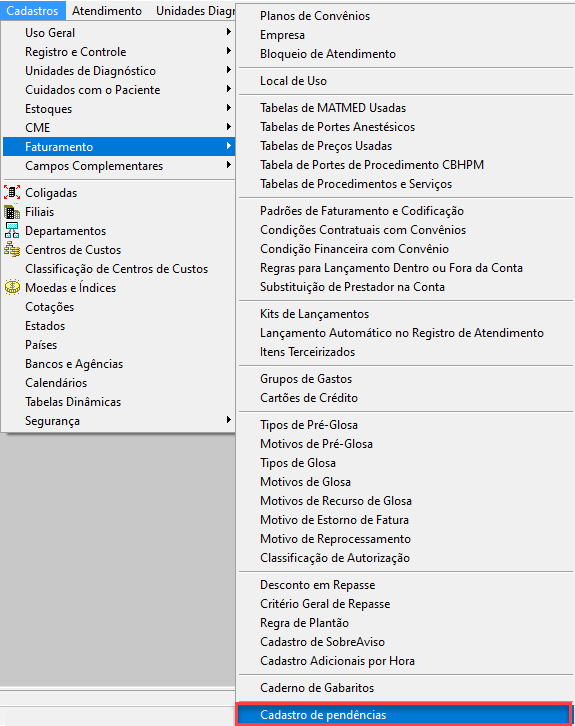Screen dimensions: 575x726
Task: Open the Unidades Diagnóstico menu in menu bar
Action: click(195, 10)
